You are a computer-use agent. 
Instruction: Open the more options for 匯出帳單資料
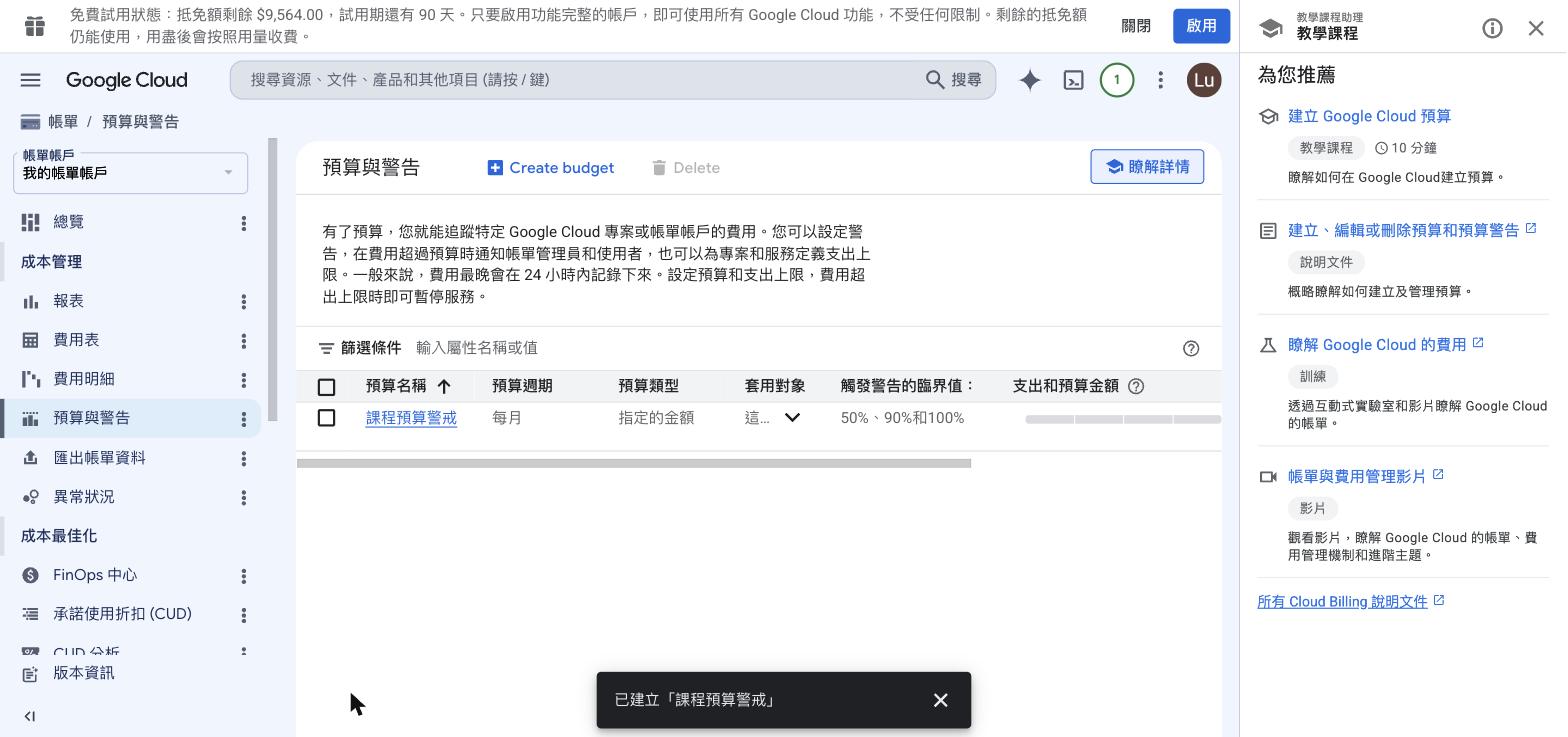pos(243,458)
